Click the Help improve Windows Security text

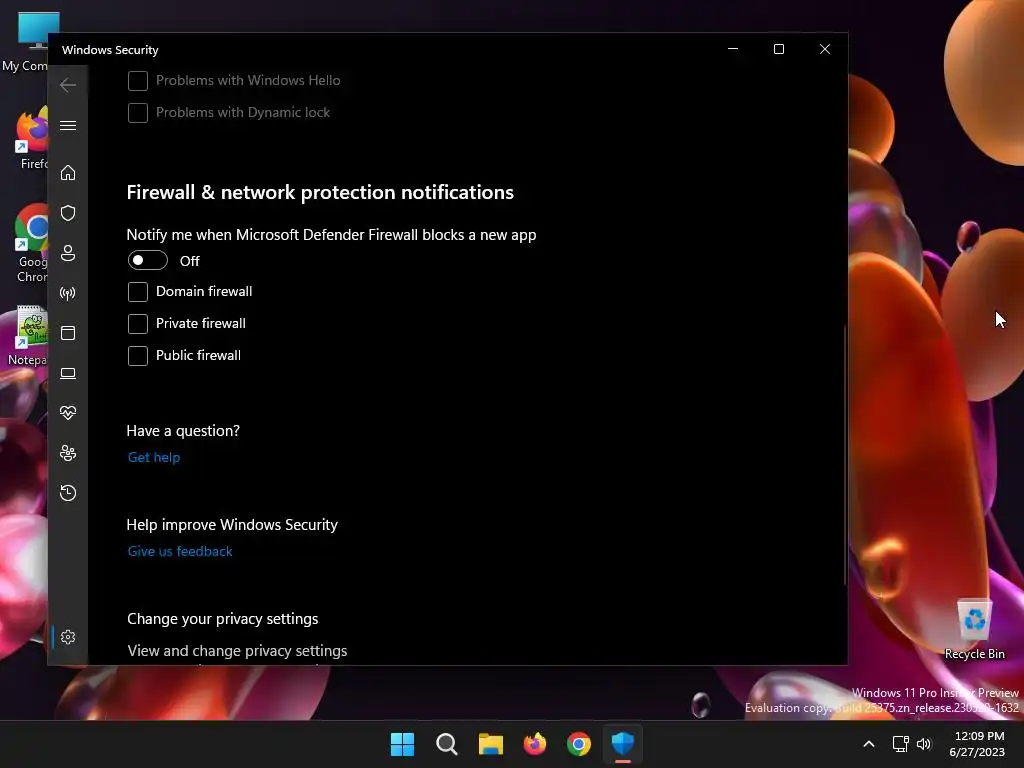[232, 525]
